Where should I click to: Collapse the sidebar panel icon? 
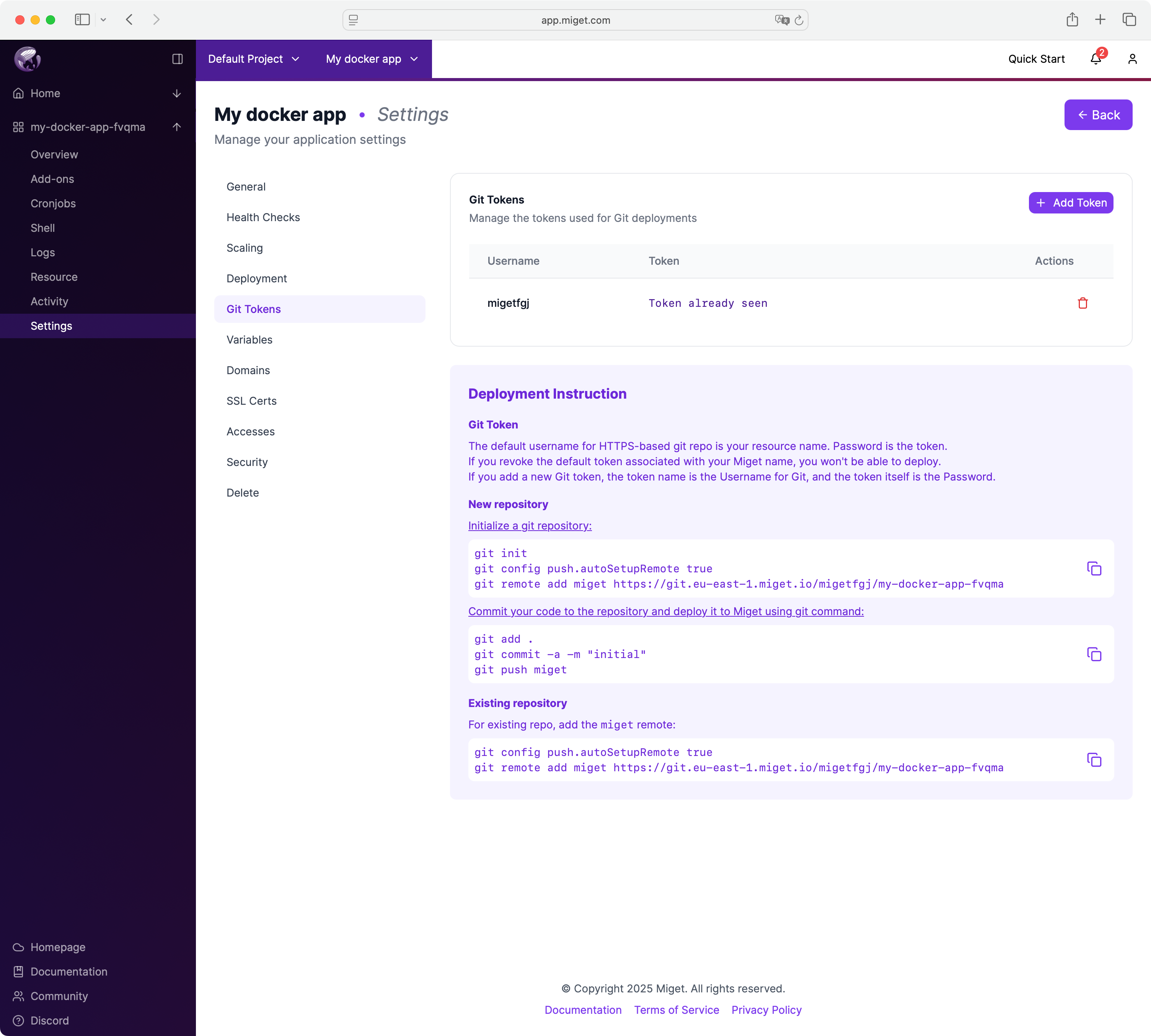(177, 59)
